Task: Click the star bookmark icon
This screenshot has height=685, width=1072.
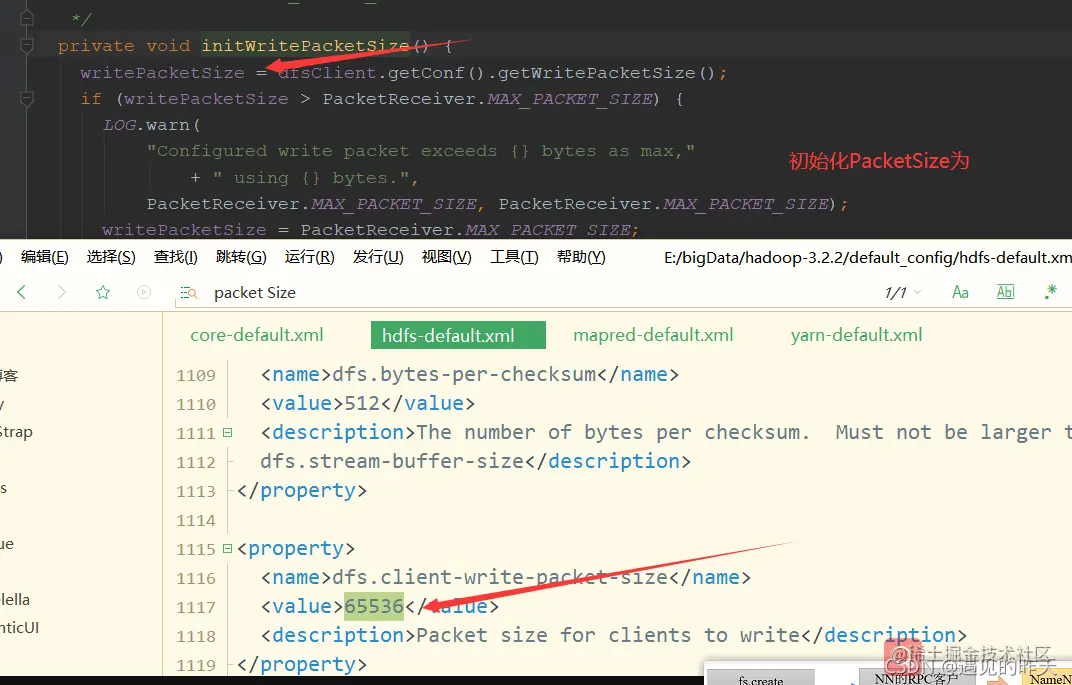Action: pyautogui.click(x=103, y=293)
